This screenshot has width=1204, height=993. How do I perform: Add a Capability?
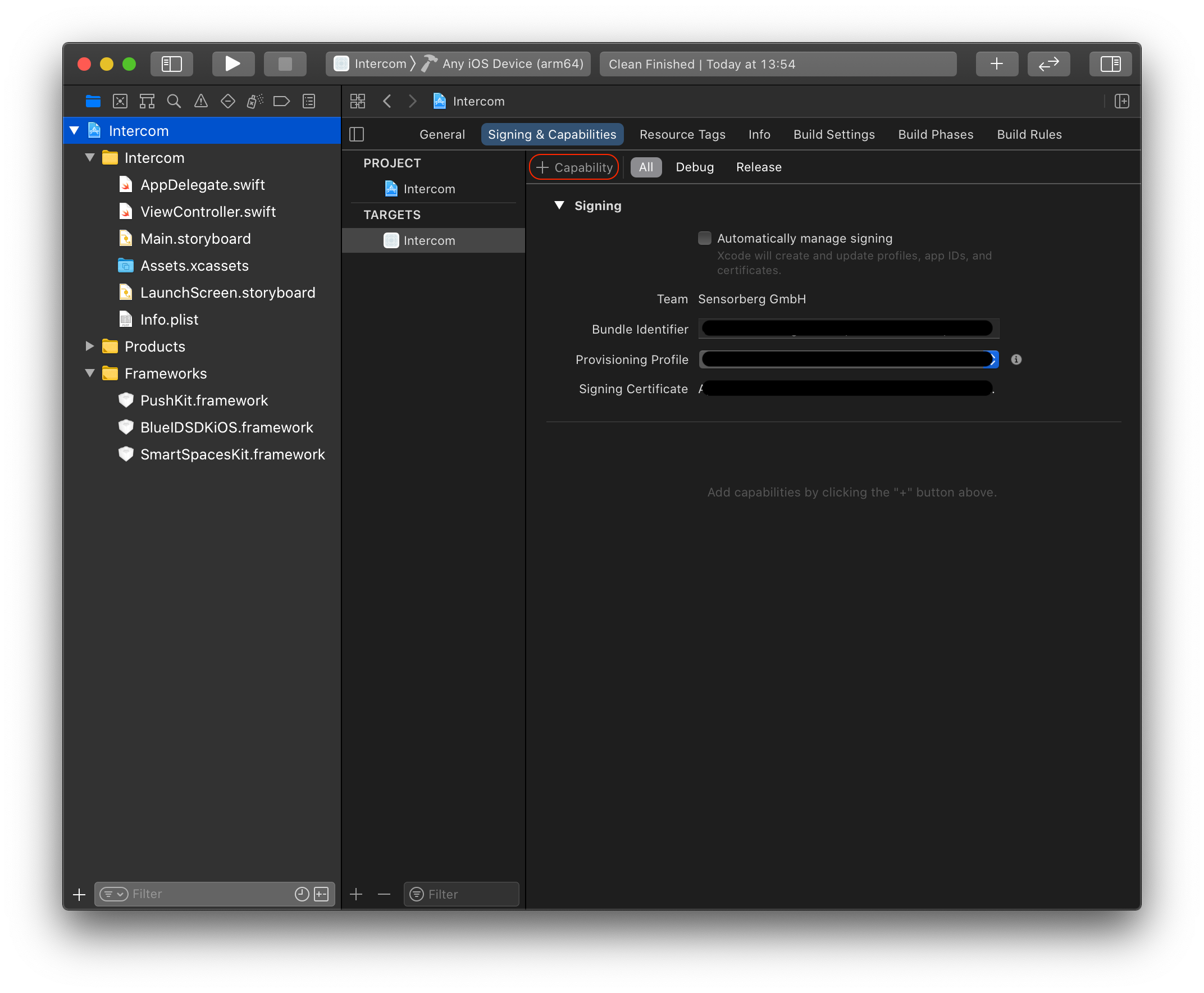pos(574,167)
